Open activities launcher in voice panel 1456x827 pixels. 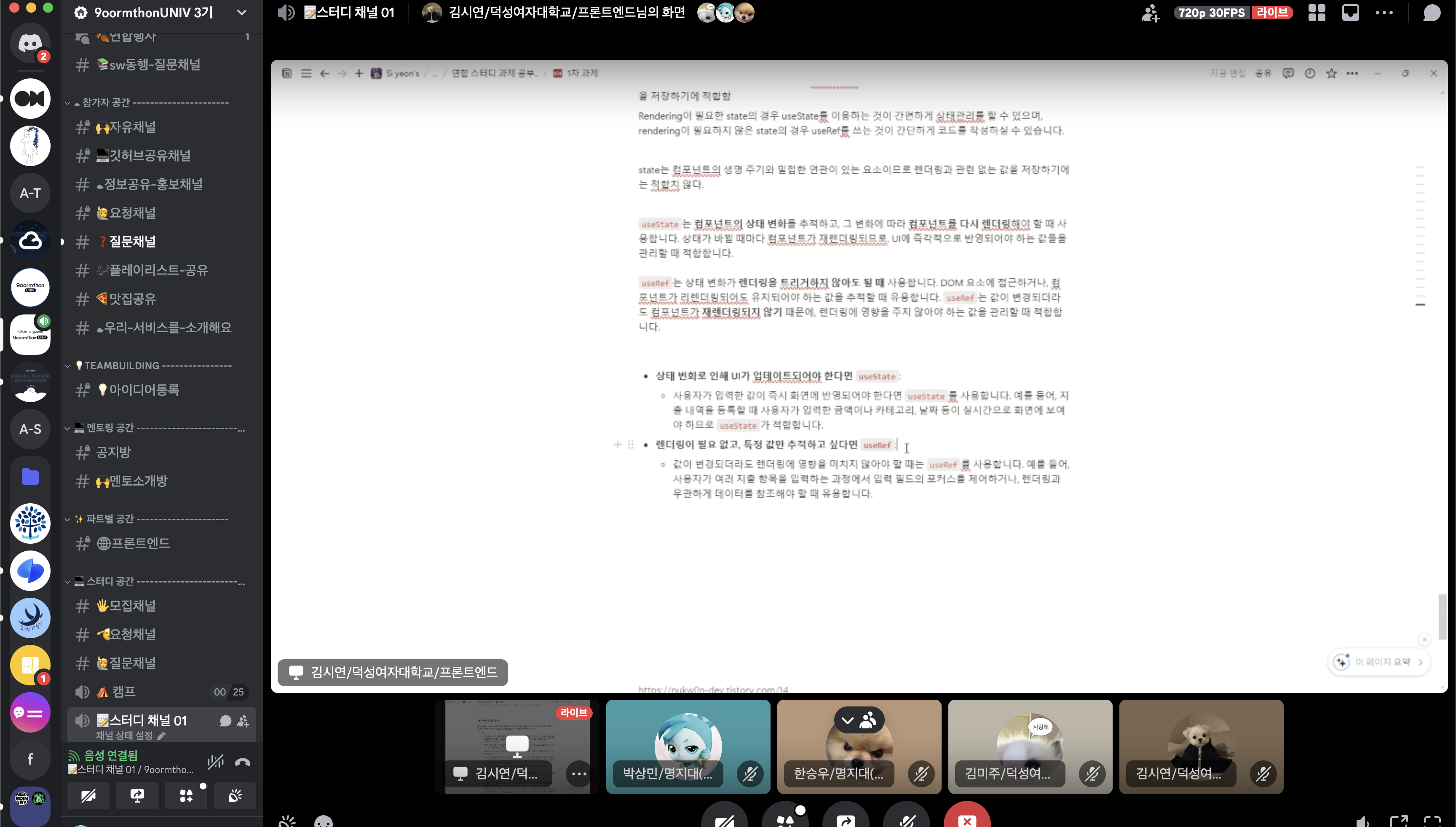[186, 796]
